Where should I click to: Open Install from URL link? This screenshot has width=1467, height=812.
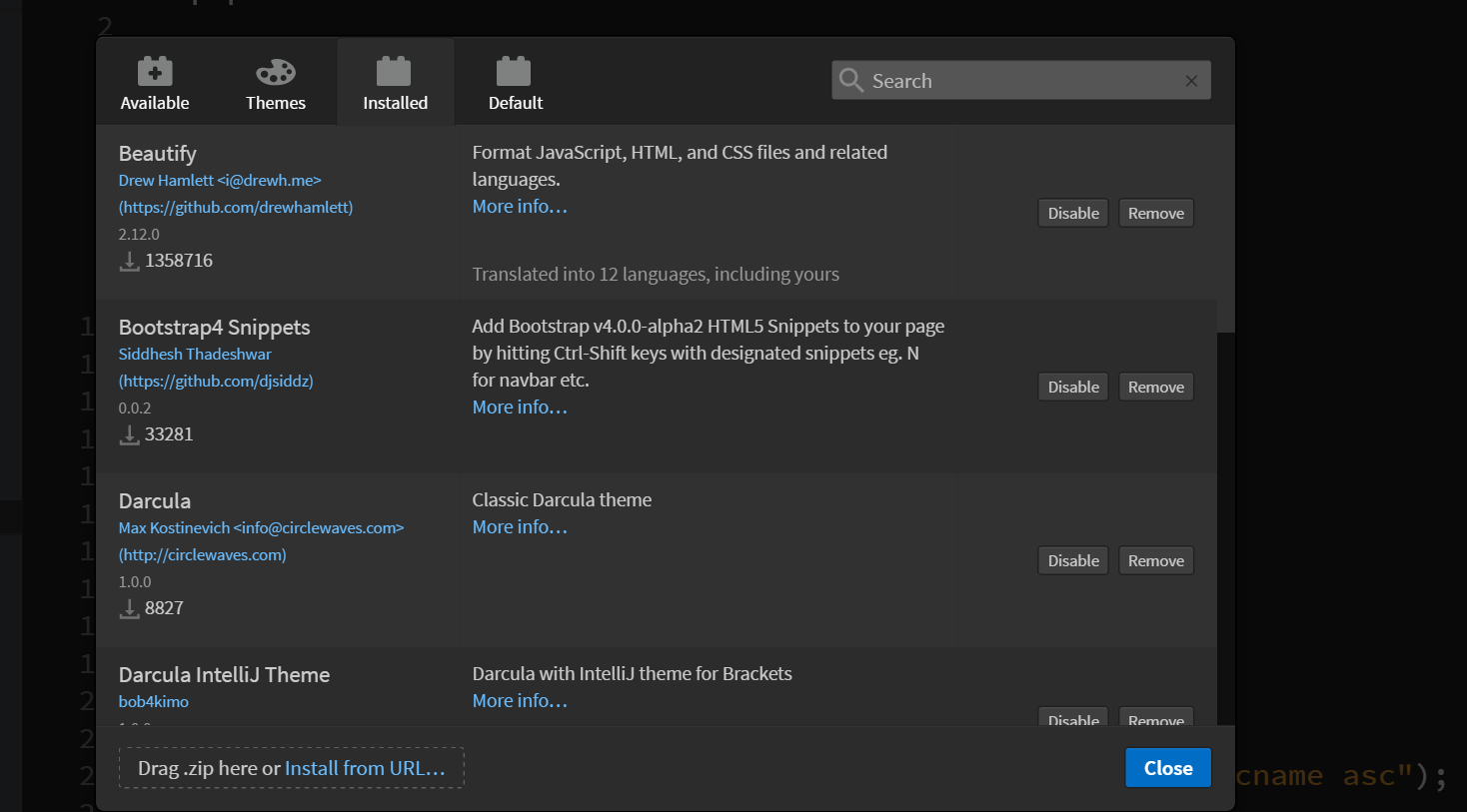point(365,768)
